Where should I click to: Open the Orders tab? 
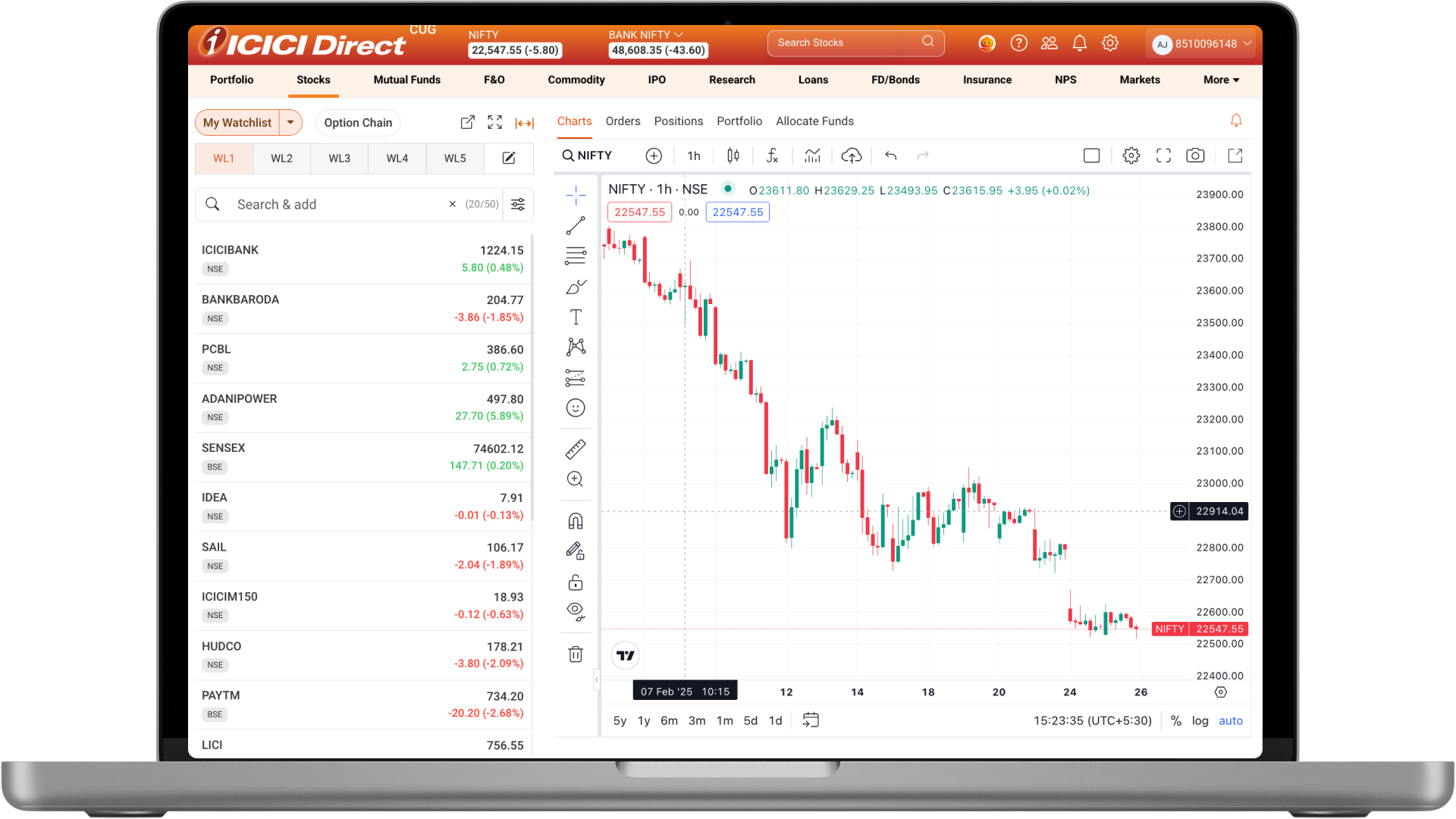(623, 121)
